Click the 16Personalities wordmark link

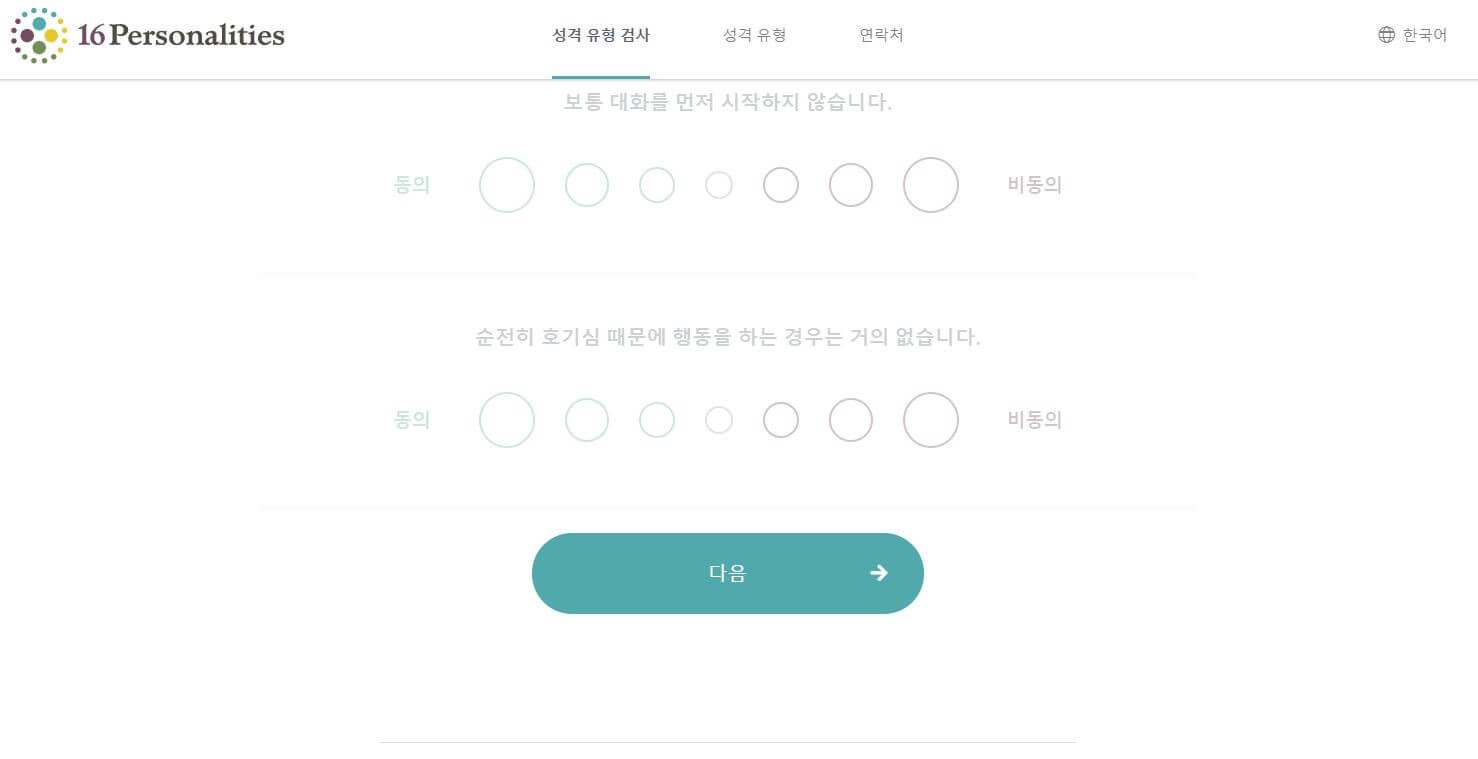tap(180, 36)
